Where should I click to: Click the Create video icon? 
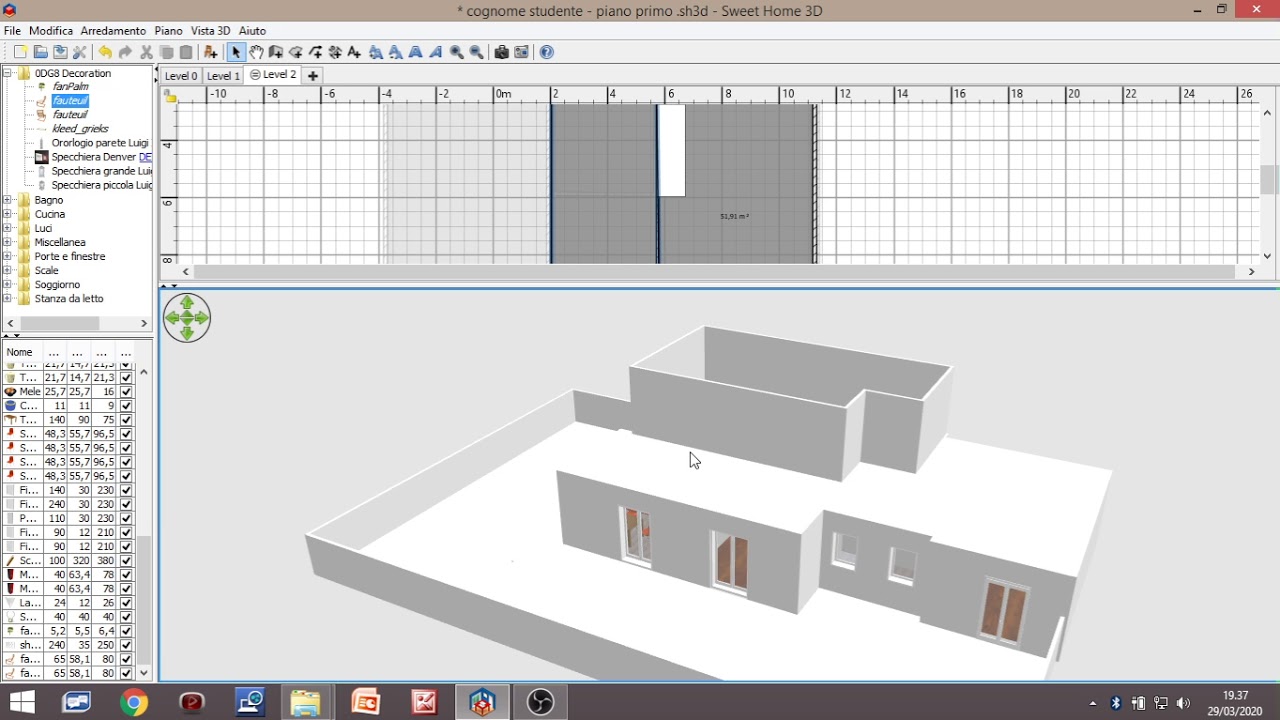(521, 52)
